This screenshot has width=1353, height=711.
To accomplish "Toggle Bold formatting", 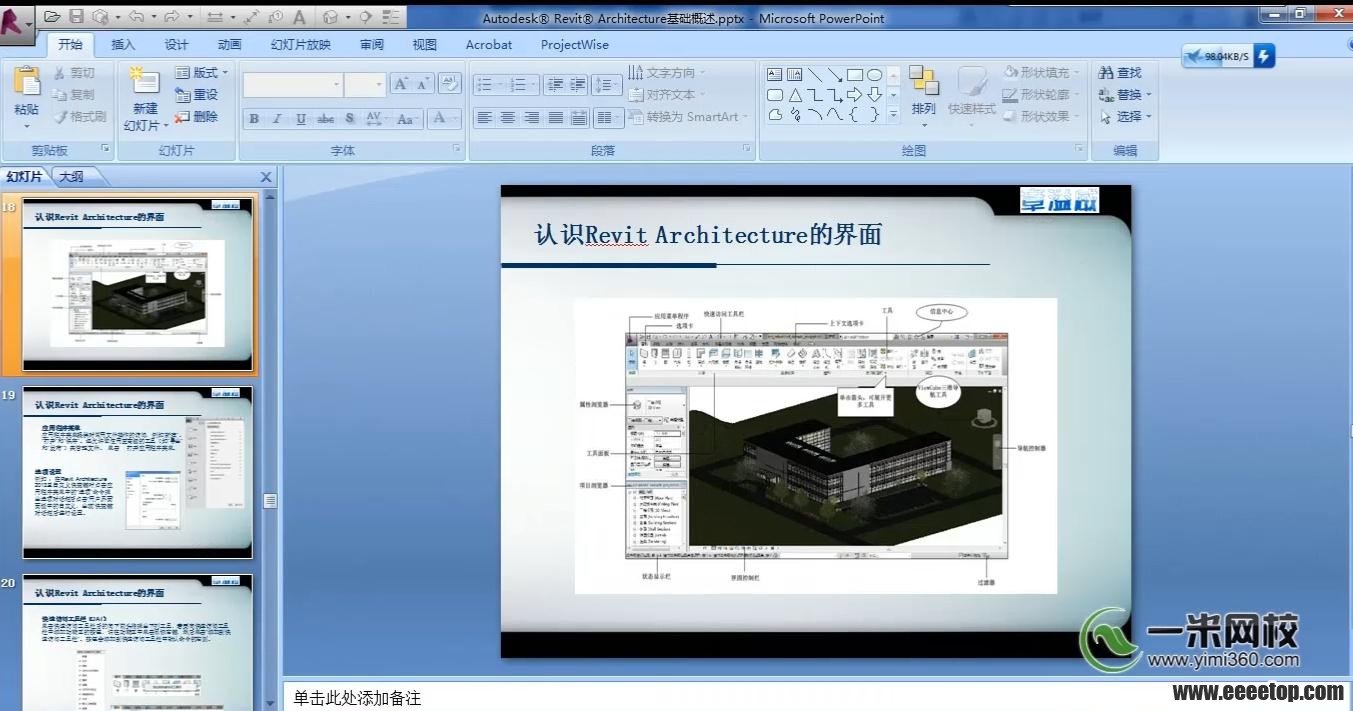I will tap(254, 119).
